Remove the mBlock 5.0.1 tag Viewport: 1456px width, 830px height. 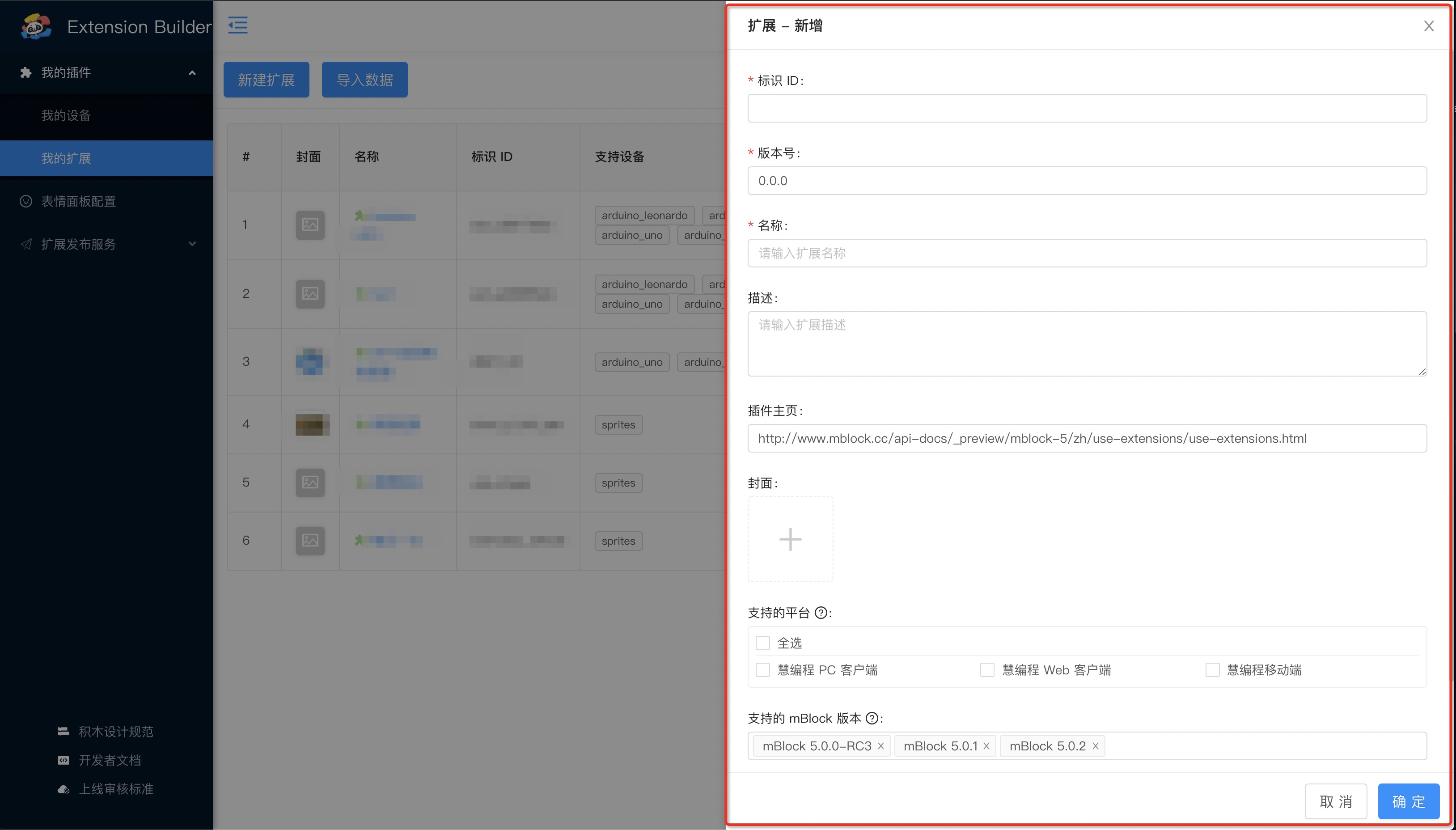tap(986, 746)
